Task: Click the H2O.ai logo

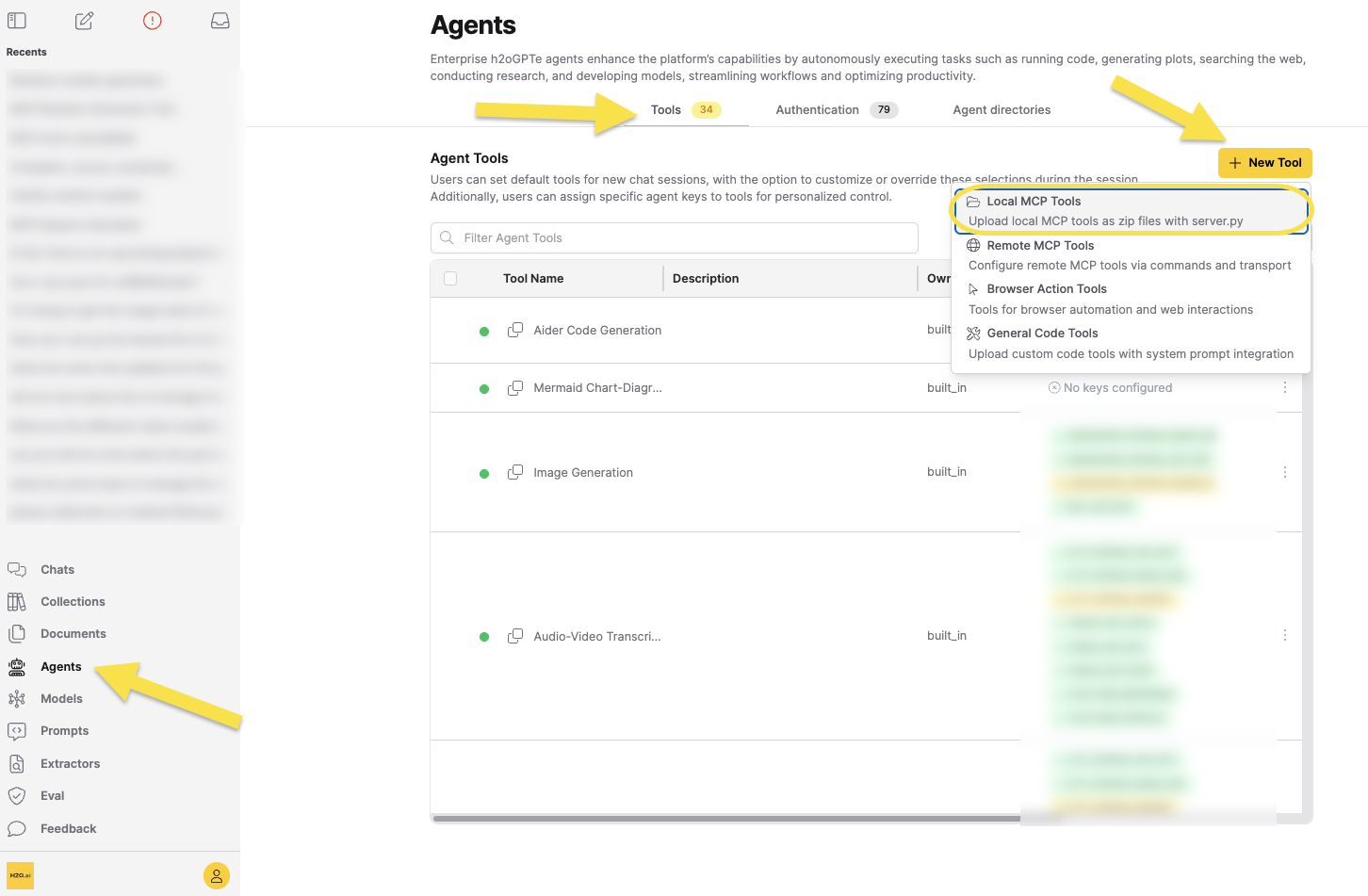Action: pyautogui.click(x=20, y=876)
